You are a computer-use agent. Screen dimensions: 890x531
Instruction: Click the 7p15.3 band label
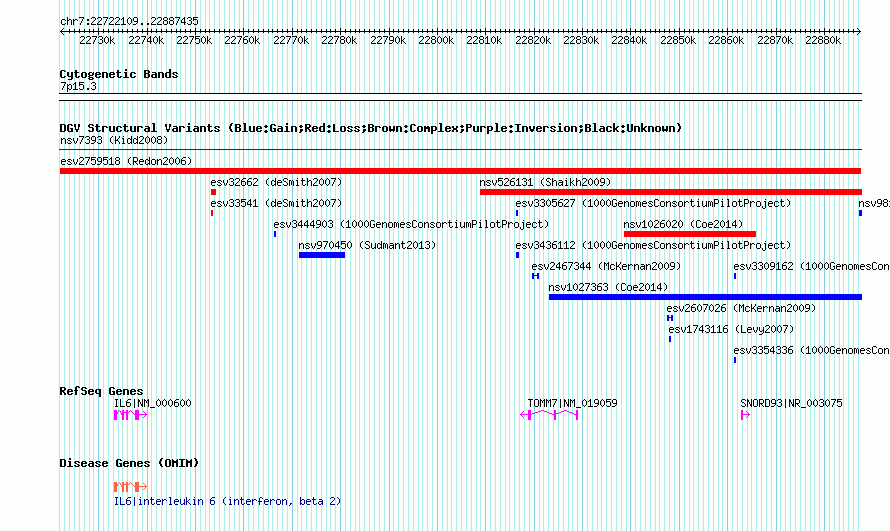pyautogui.click(x=78, y=87)
